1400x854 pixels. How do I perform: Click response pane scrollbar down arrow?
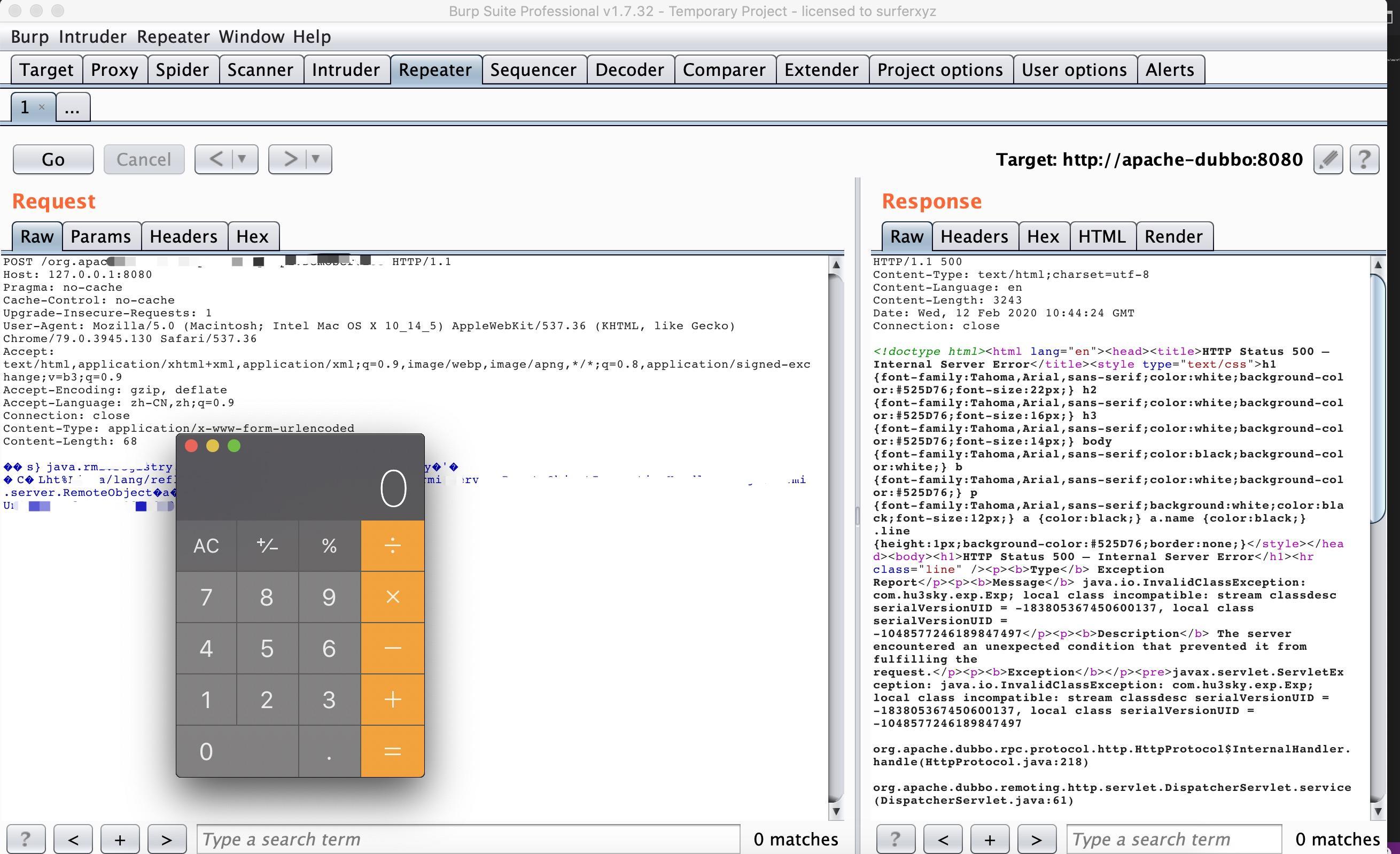(x=1377, y=811)
